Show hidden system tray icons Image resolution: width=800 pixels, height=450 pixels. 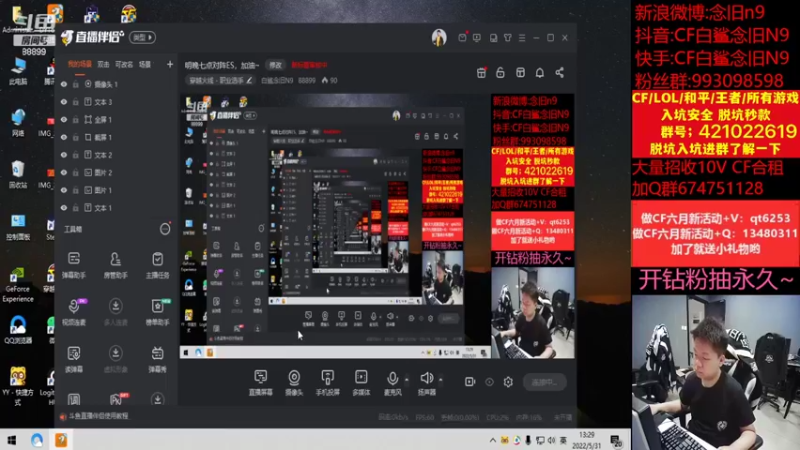click(x=492, y=440)
